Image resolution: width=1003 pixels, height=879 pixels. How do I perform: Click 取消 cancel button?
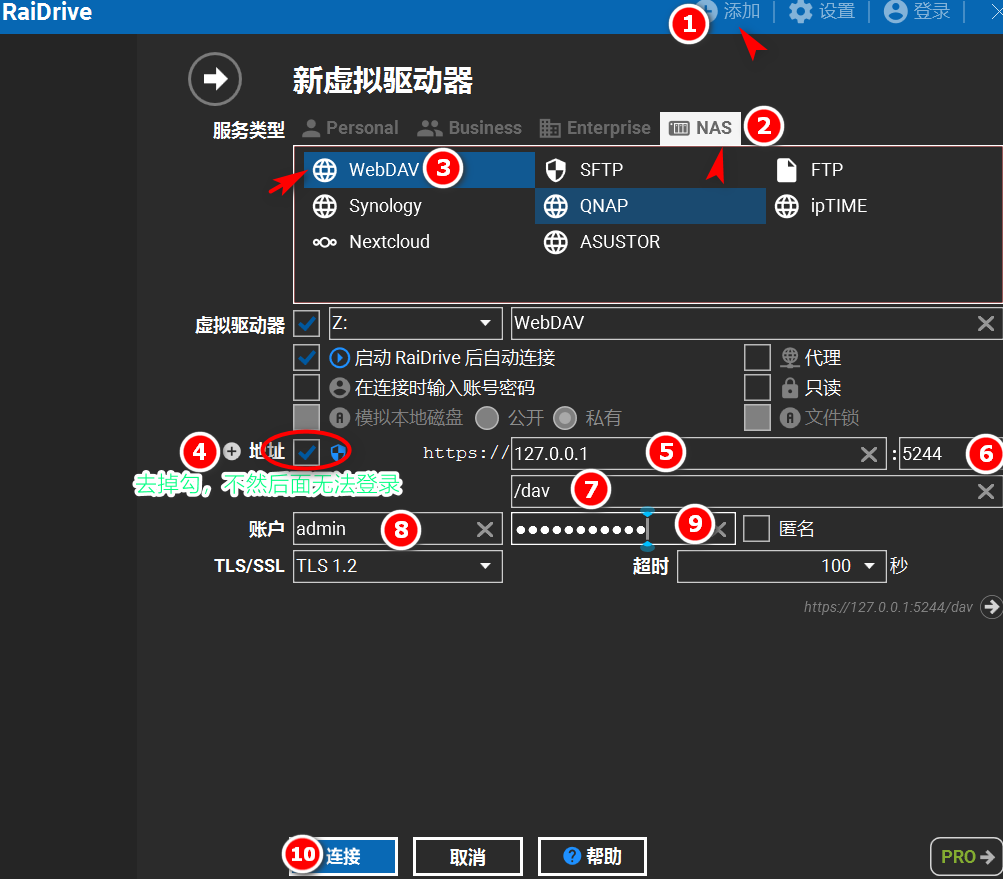[x=468, y=856]
